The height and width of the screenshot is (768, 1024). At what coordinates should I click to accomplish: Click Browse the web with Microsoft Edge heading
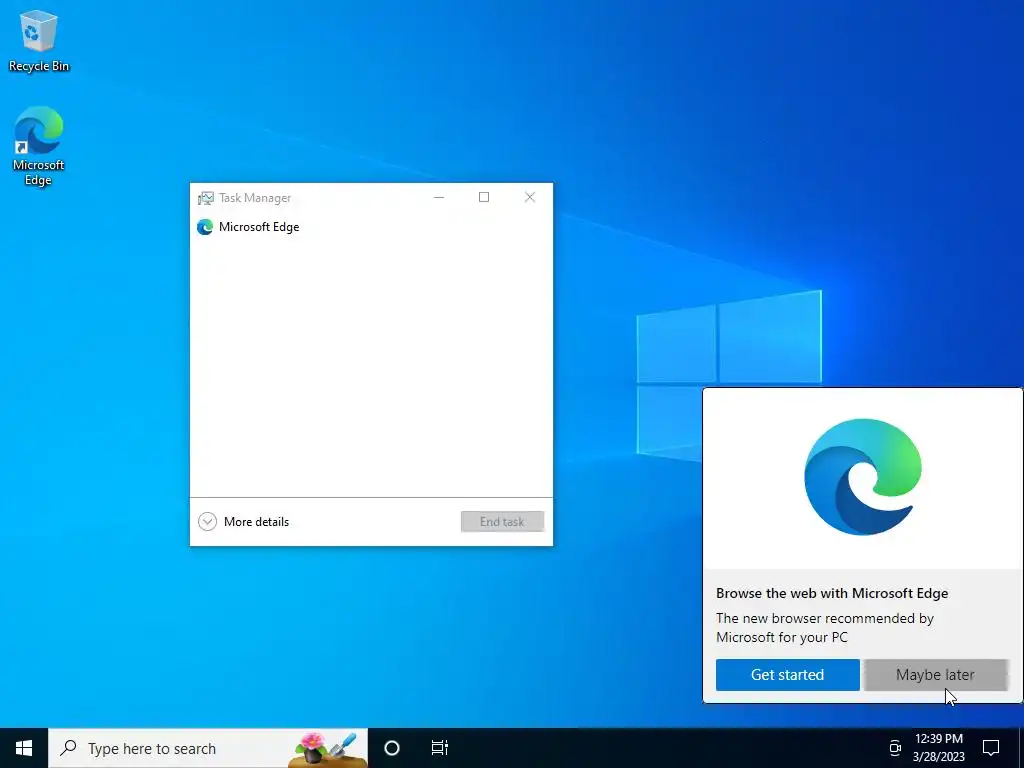[832, 593]
